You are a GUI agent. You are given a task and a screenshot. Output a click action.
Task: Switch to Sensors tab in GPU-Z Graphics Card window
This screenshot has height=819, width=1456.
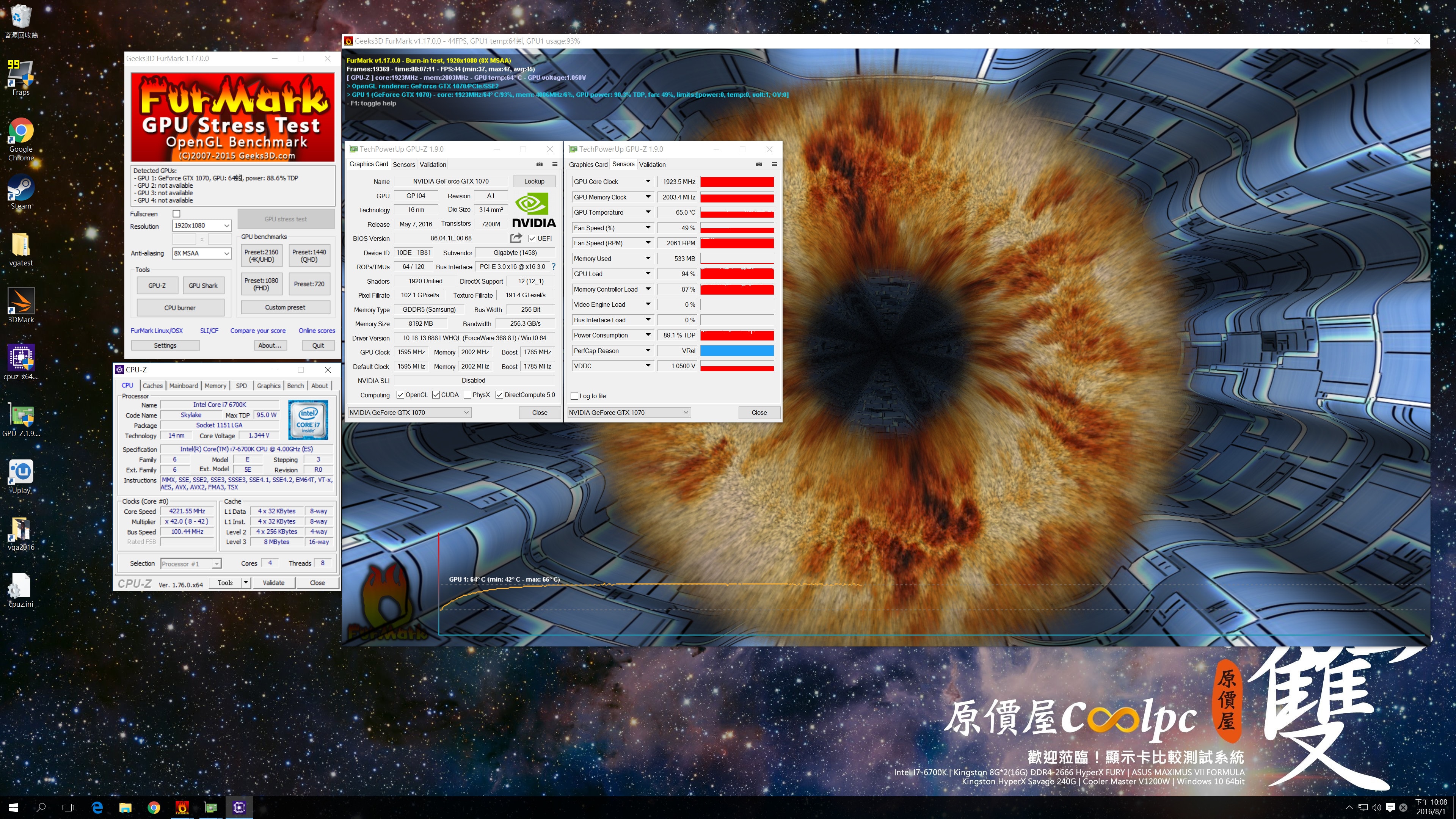[x=403, y=165]
